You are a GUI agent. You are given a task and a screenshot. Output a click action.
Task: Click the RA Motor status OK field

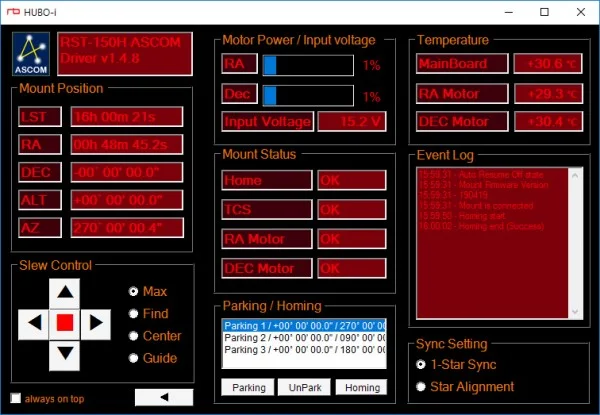point(352,239)
